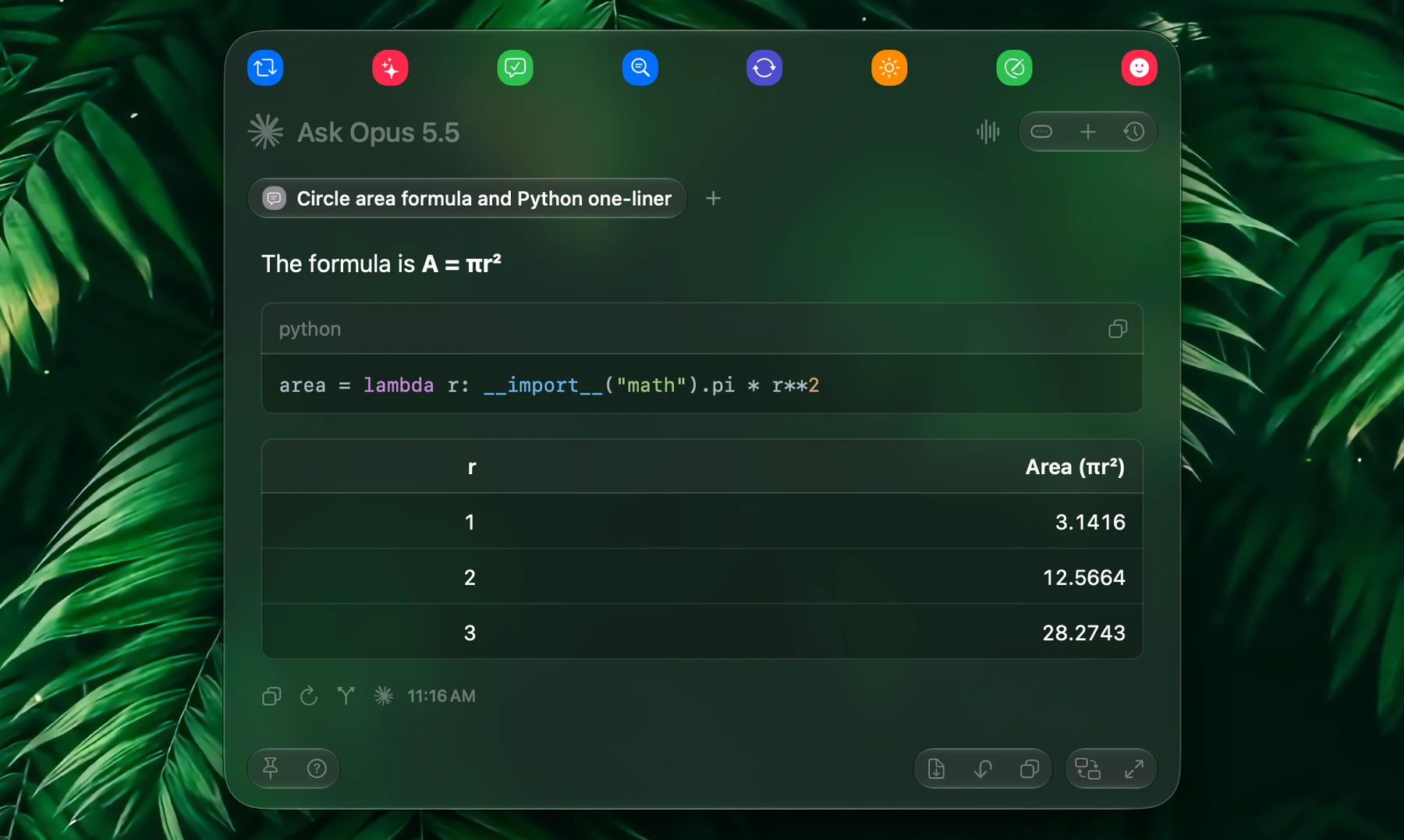This screenshot has height=840, width=1404.
Task: Copy the response message icon
Action: click(271, 696)
